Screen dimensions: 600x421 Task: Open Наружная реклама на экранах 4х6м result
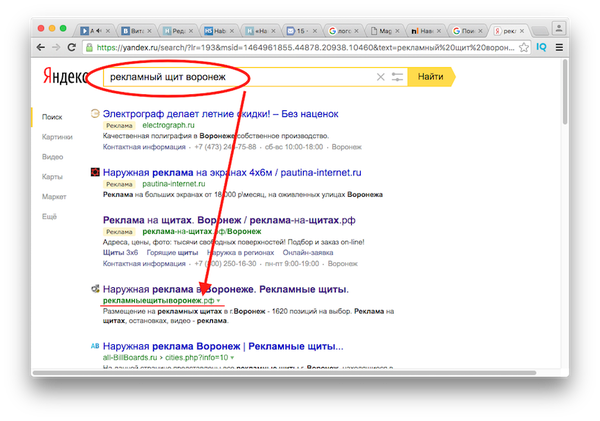(232, 173)
